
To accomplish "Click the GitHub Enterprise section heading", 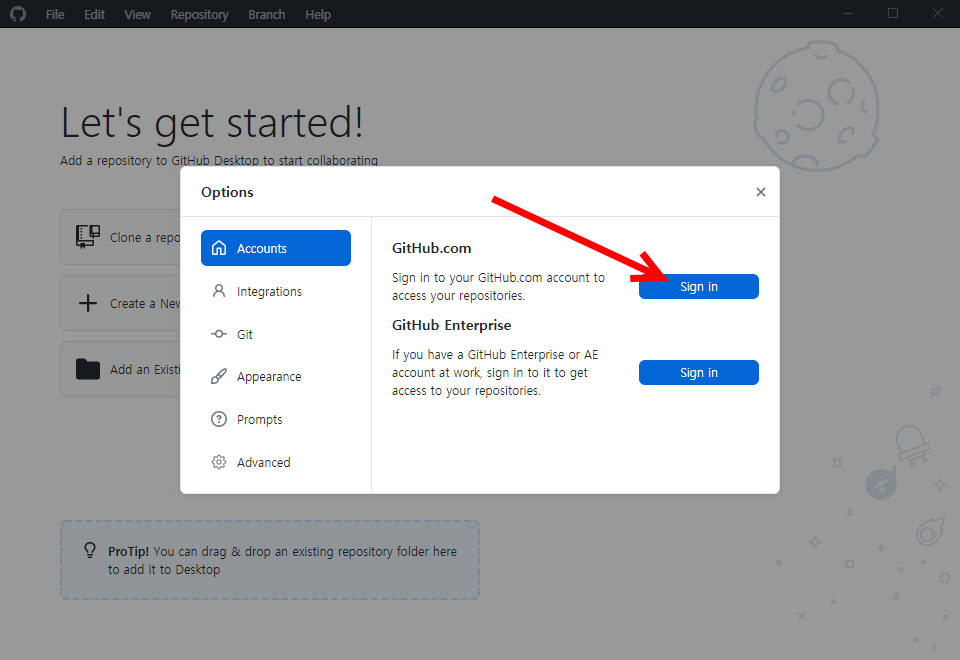I will (x=451, y=325).
